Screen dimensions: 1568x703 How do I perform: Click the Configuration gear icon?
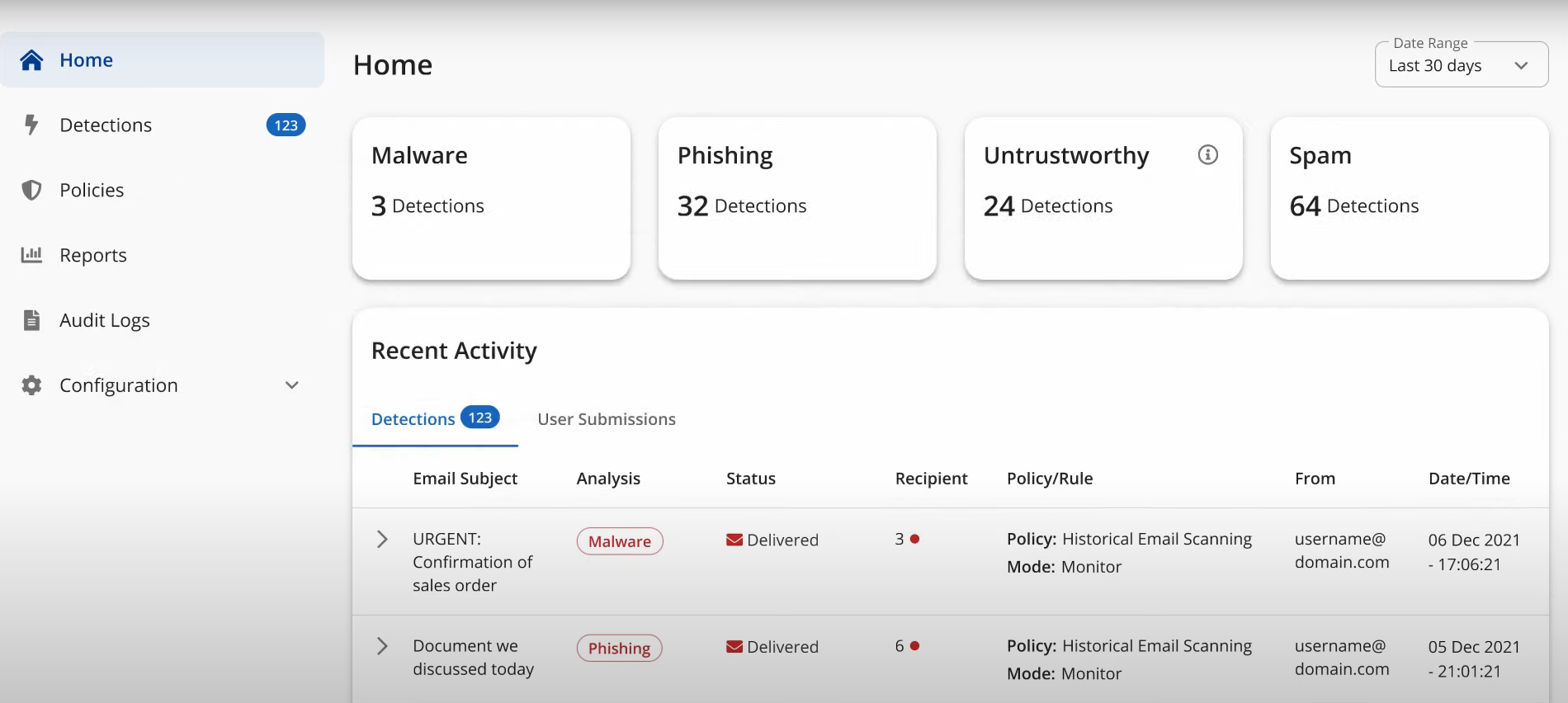[31, 385]
